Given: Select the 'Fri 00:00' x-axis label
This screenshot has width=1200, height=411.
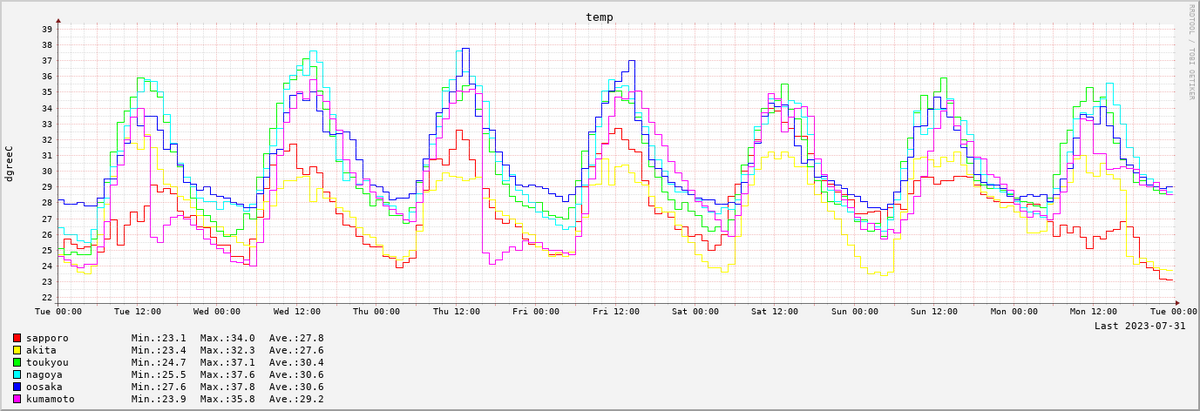Looking at the screenshot, I should (538, 311).
